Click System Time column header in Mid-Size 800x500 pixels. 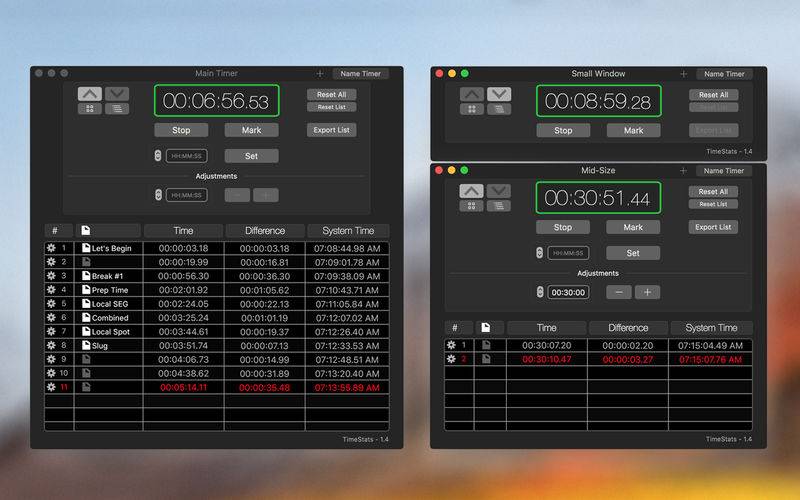coord(711,328)
